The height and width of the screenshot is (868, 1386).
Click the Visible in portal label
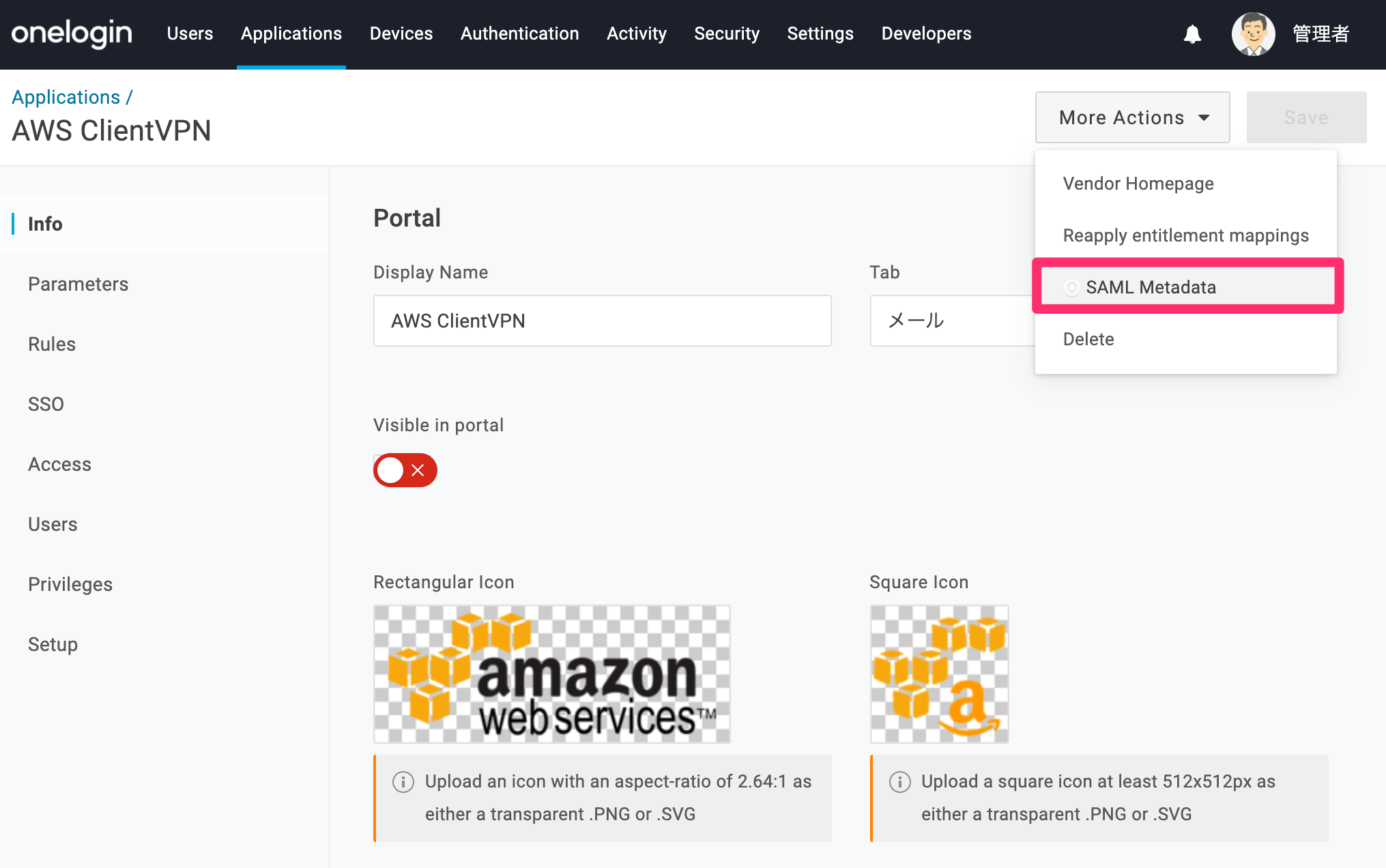(438, 425)
